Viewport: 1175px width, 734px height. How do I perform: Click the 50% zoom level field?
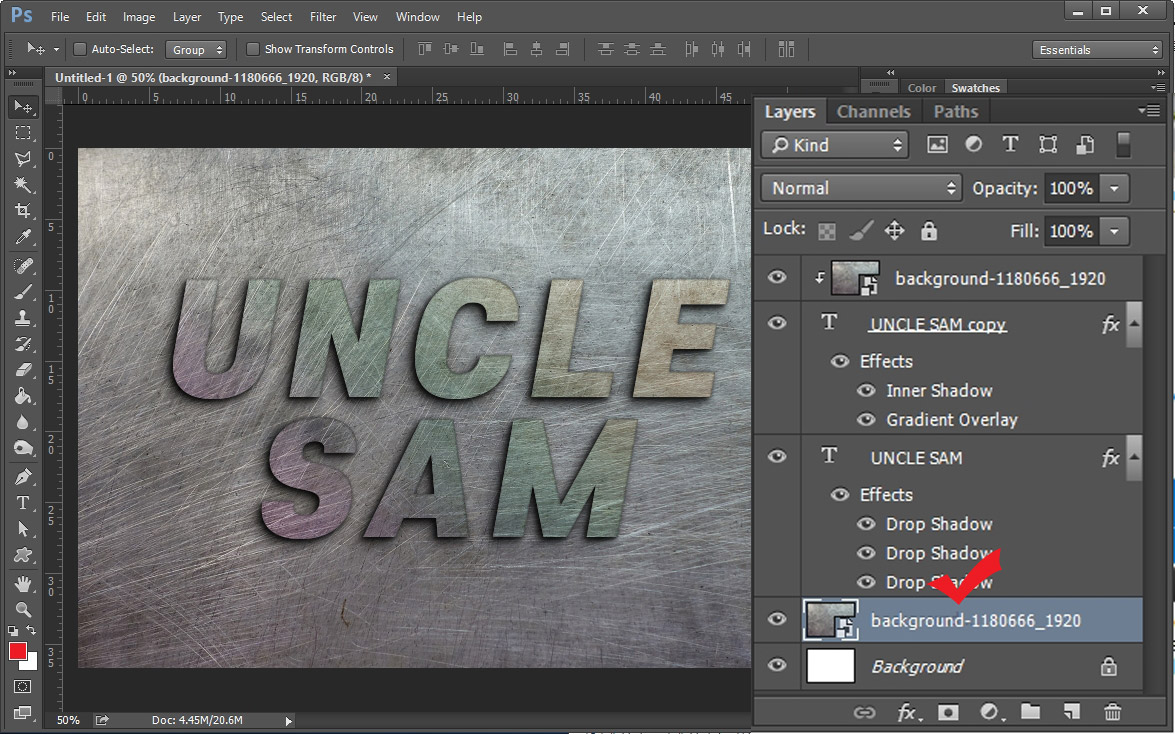pyautogui.click(x=69, y=720)
